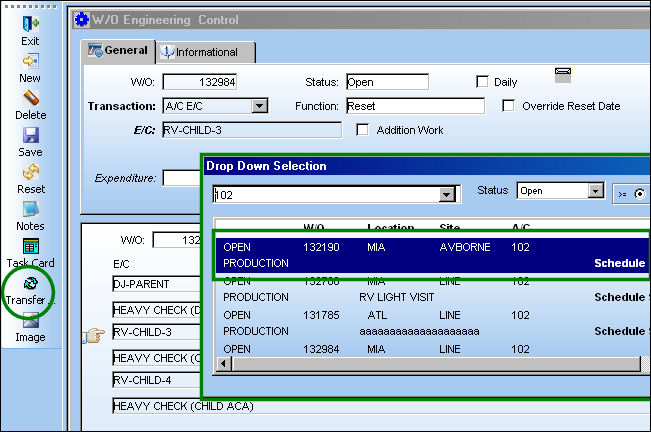This screenshot has height=432, width=651.
Task: Create a New record via sidebar icon
Action: [x=30, y=61]
